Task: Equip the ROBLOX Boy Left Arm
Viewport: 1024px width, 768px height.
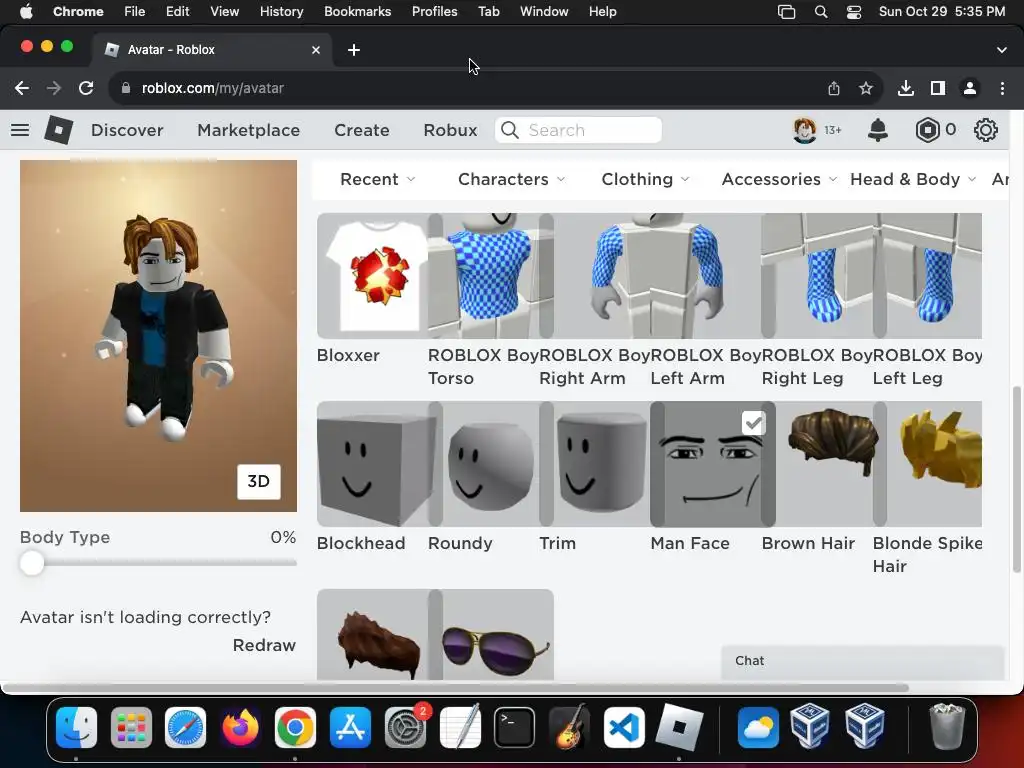Action: pyautogui.click(x=706, y=276)
